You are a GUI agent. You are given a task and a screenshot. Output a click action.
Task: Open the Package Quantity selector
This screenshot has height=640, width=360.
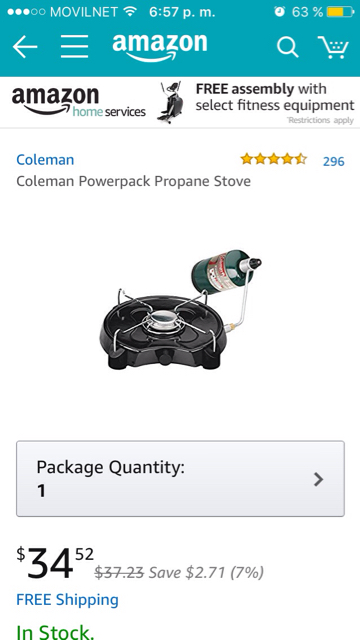pos(180,478)
